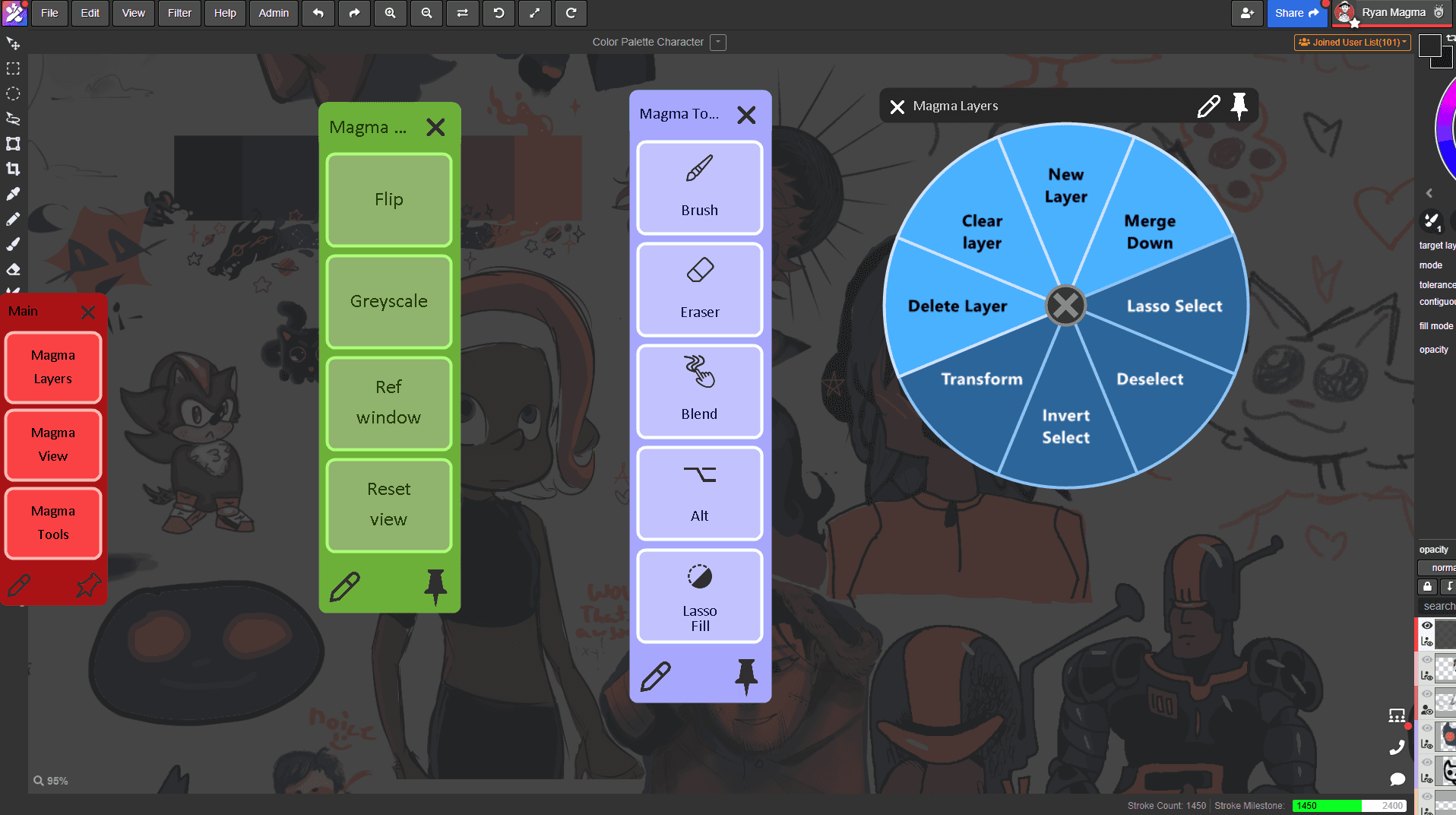The height and width of the screenshot is (815, 1456).
Task: Click Greyscale in the green panel
Action: point(389,301)
